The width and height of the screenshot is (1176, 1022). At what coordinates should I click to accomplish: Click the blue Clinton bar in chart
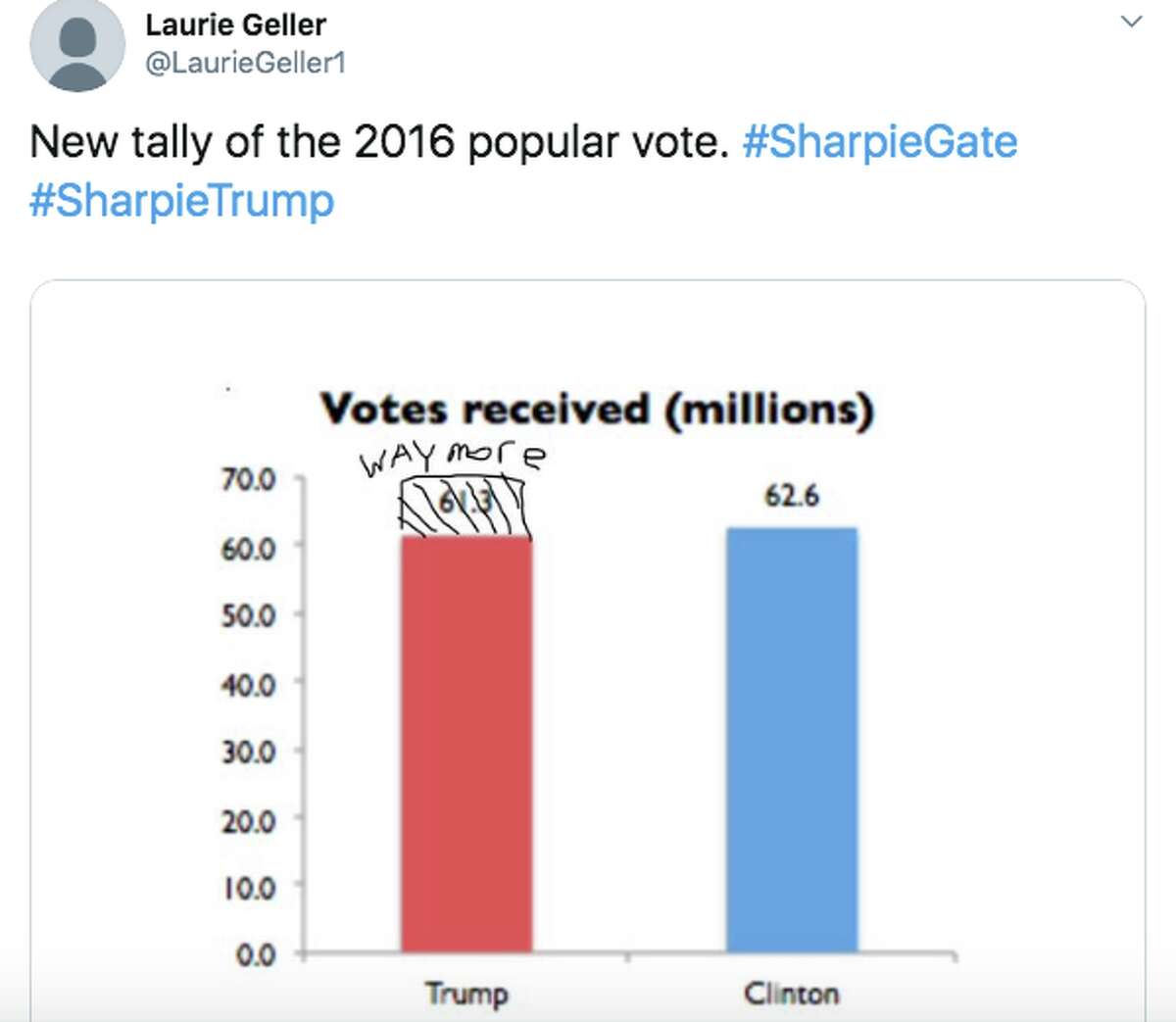point(792,740)
